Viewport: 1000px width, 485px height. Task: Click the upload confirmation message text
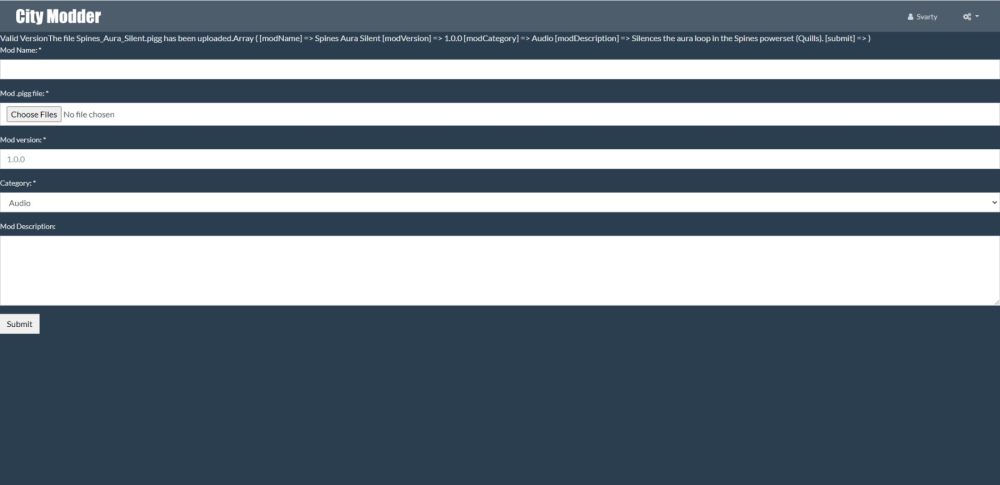(x=436, y=38)
